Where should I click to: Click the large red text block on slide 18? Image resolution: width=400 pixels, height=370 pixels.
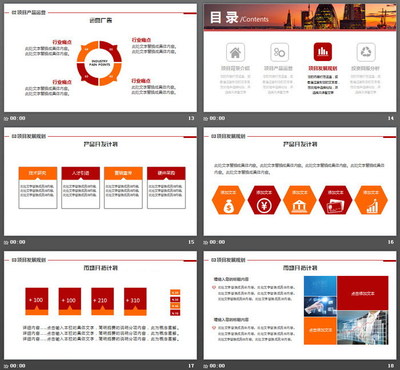pyautogui.click(x=363, y=293)
